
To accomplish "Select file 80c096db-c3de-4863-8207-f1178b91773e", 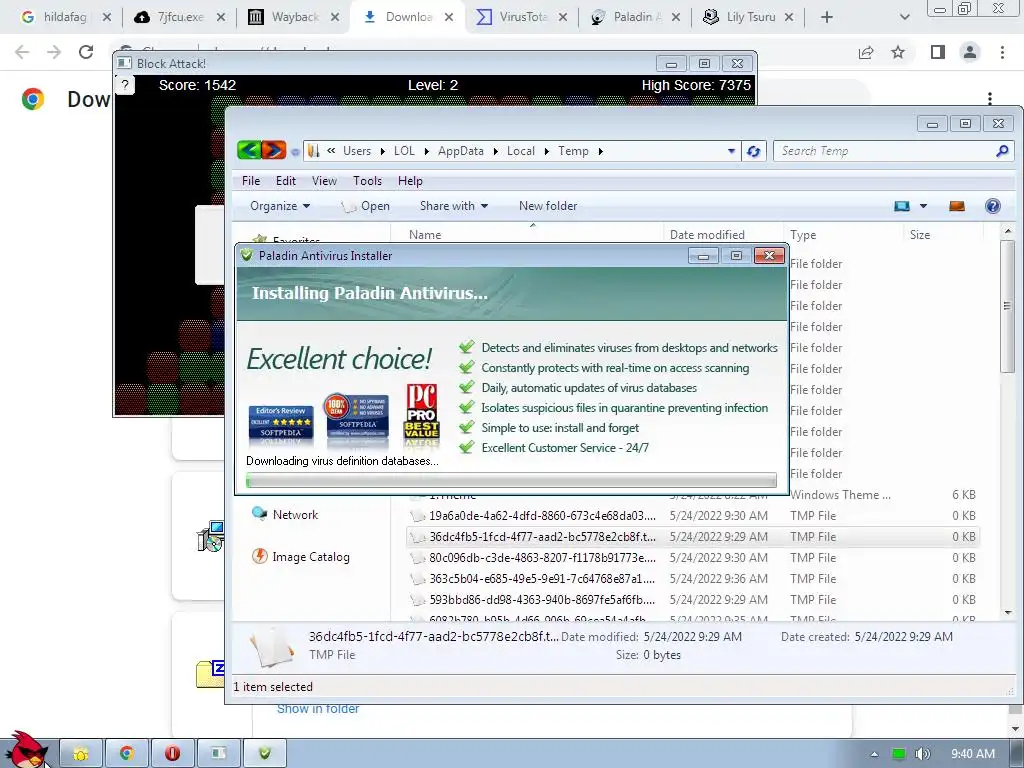I will tap(692, 558).
